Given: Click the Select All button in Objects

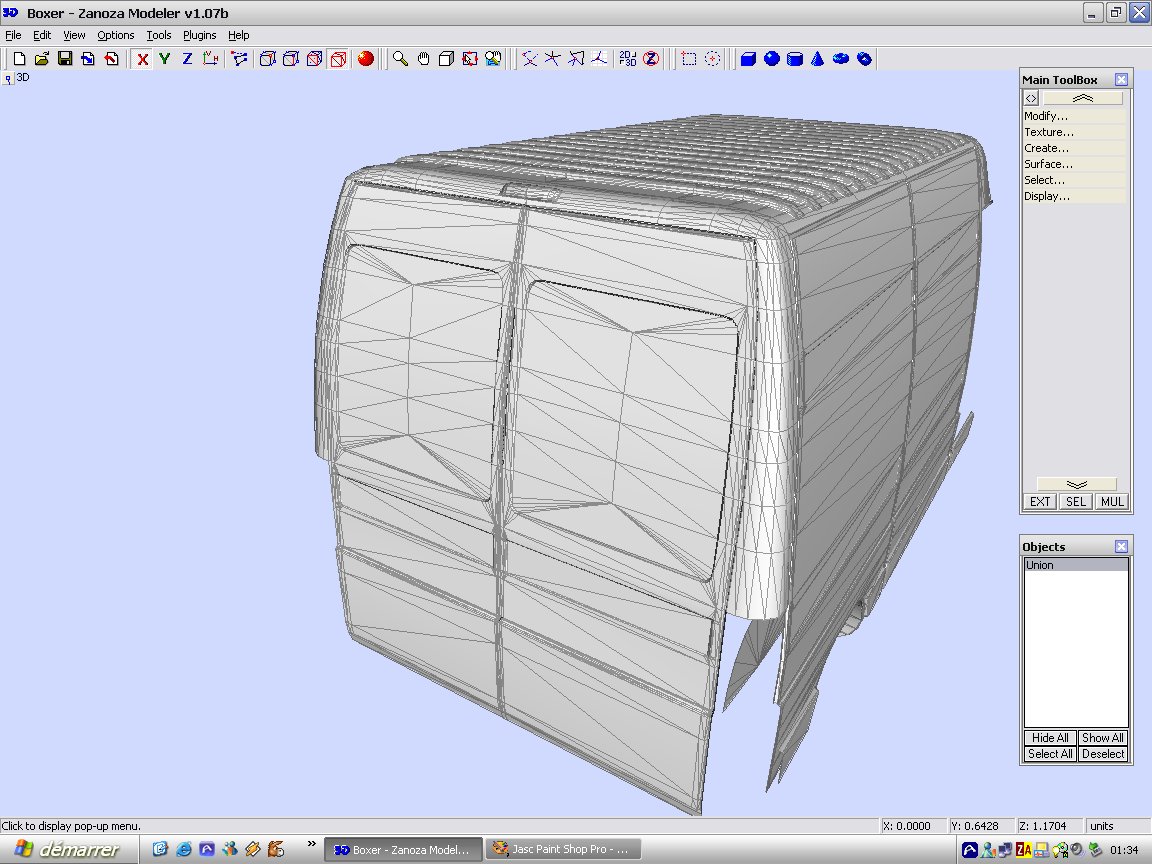Looking at the screenshot, I should click(x=1050, y=754).
